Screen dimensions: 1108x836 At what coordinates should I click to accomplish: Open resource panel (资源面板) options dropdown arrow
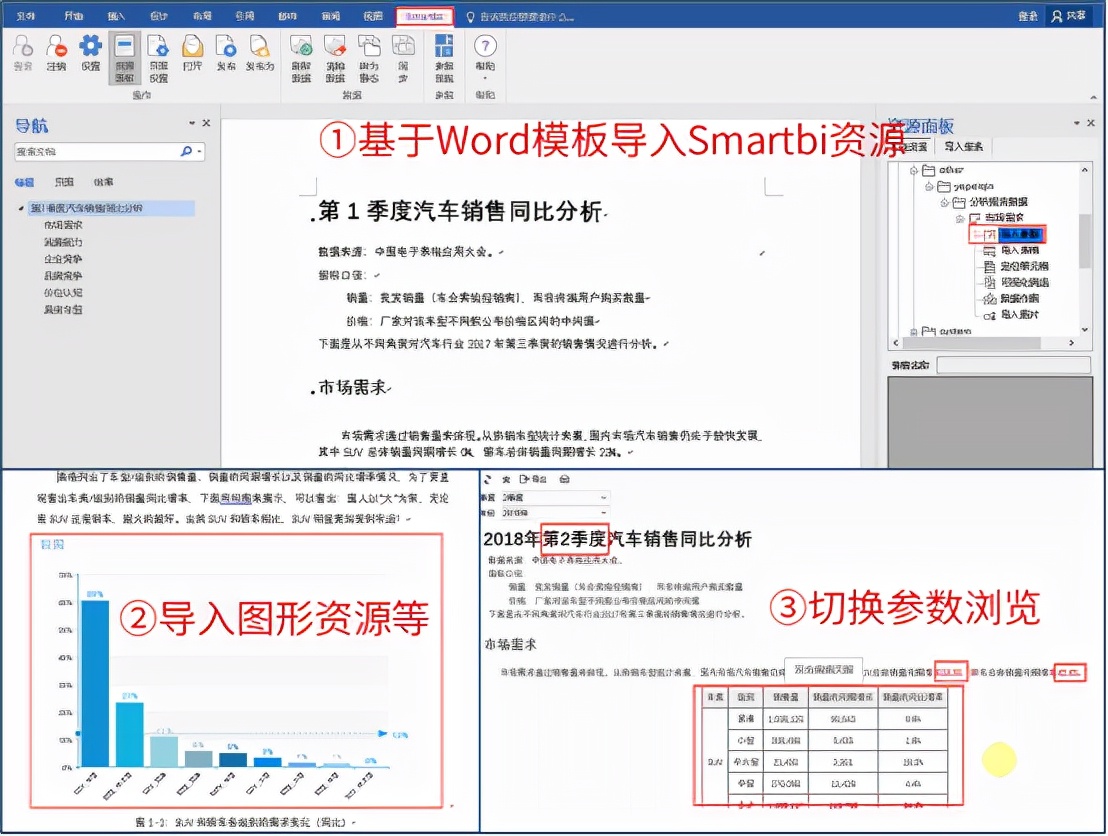(1076, 123)
